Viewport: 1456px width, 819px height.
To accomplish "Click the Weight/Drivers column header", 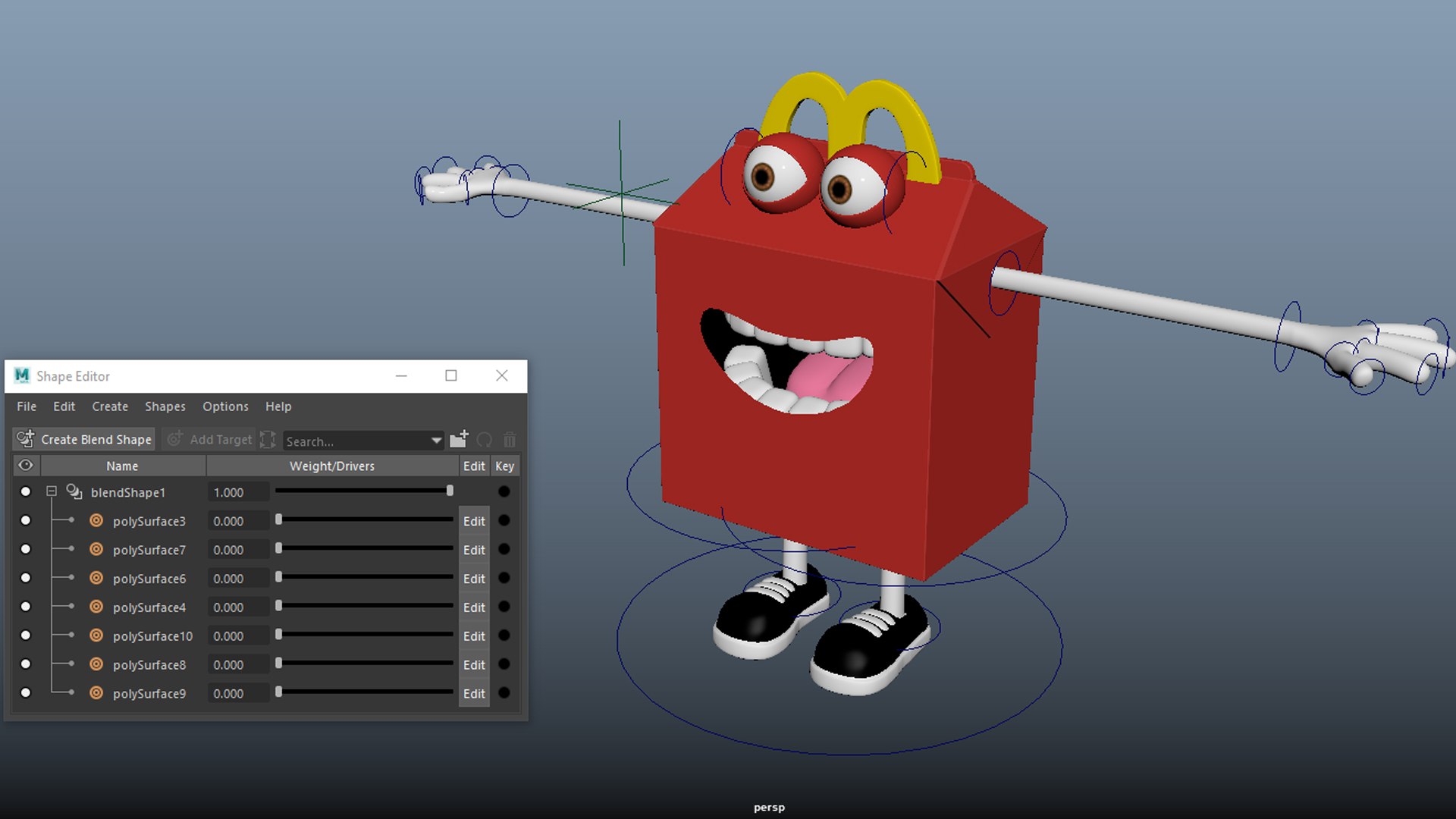I will click(x=332, y=466).
